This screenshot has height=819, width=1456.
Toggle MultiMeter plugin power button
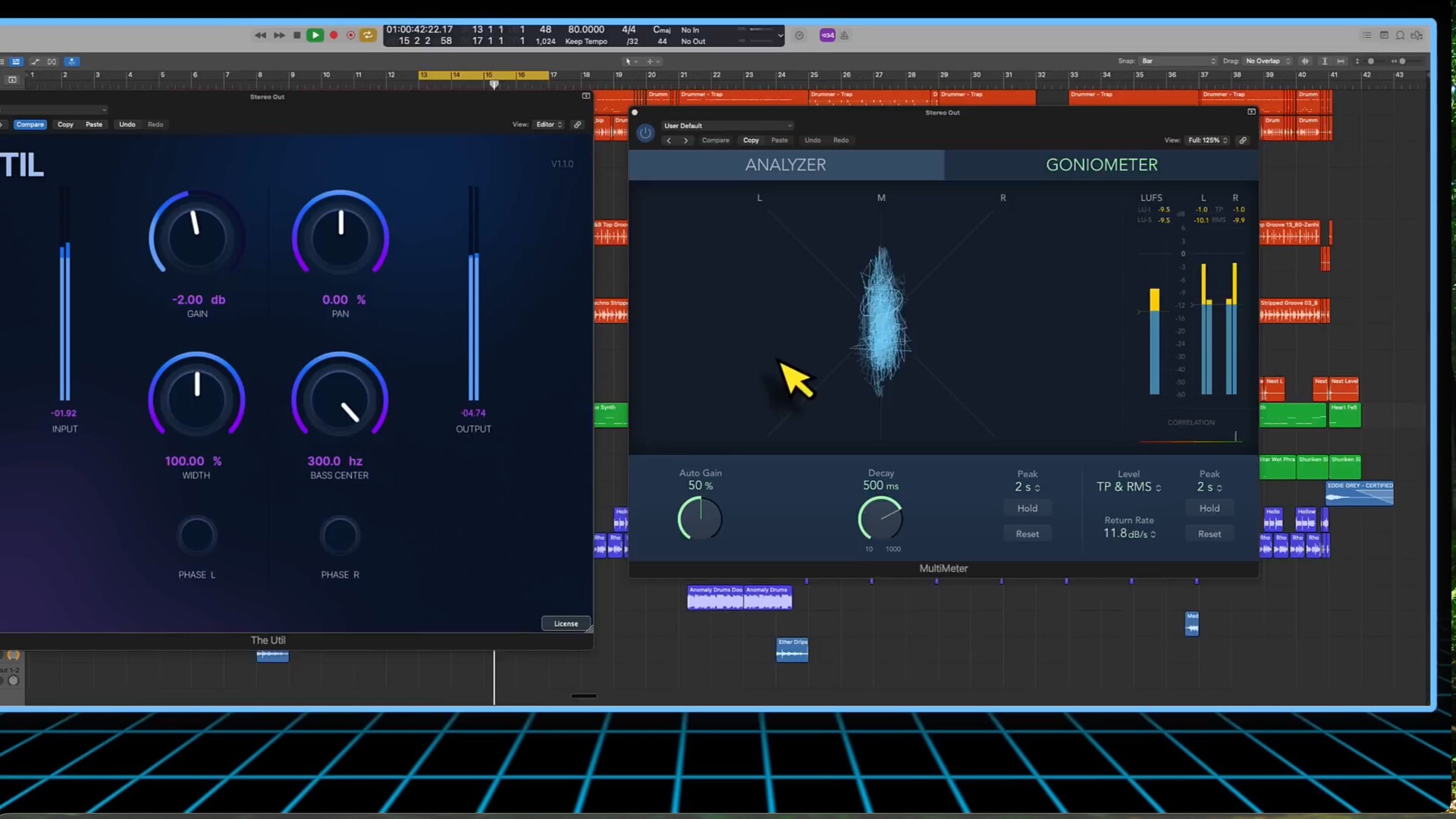(x=645, y=133)
